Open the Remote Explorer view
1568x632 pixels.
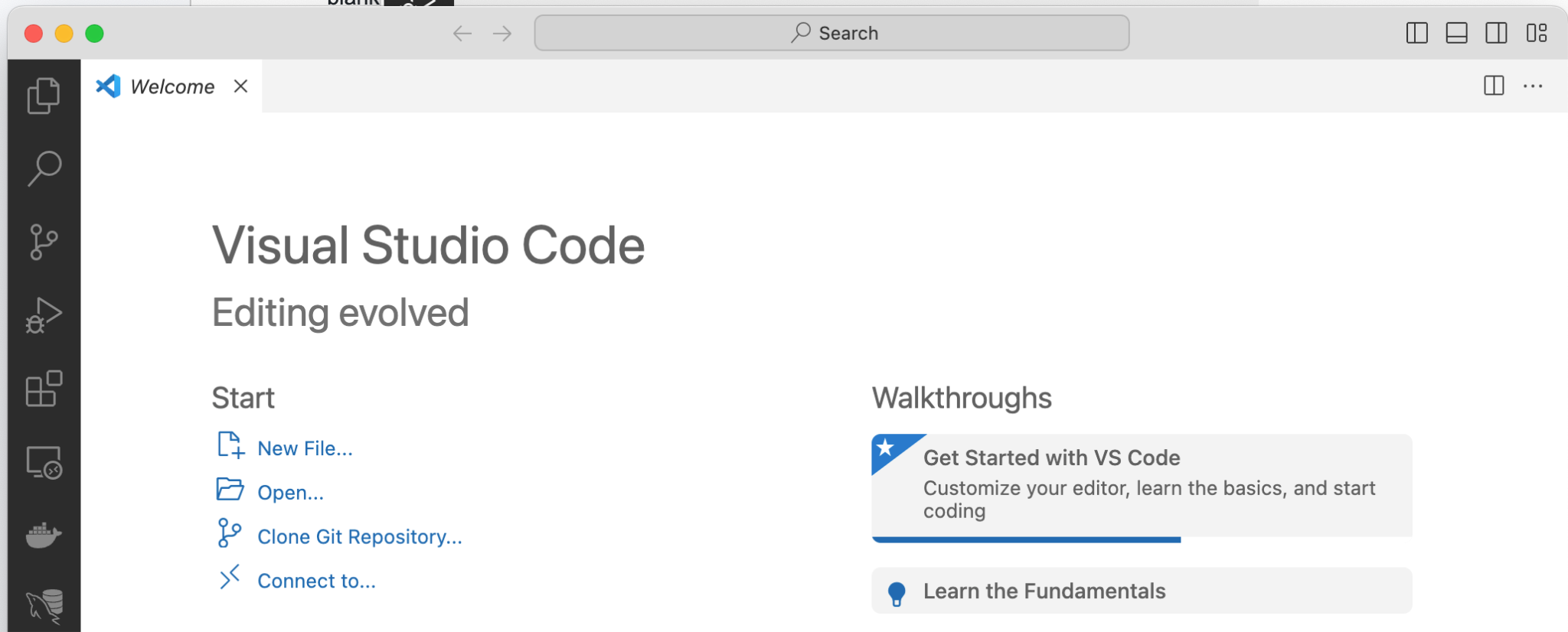44,463
